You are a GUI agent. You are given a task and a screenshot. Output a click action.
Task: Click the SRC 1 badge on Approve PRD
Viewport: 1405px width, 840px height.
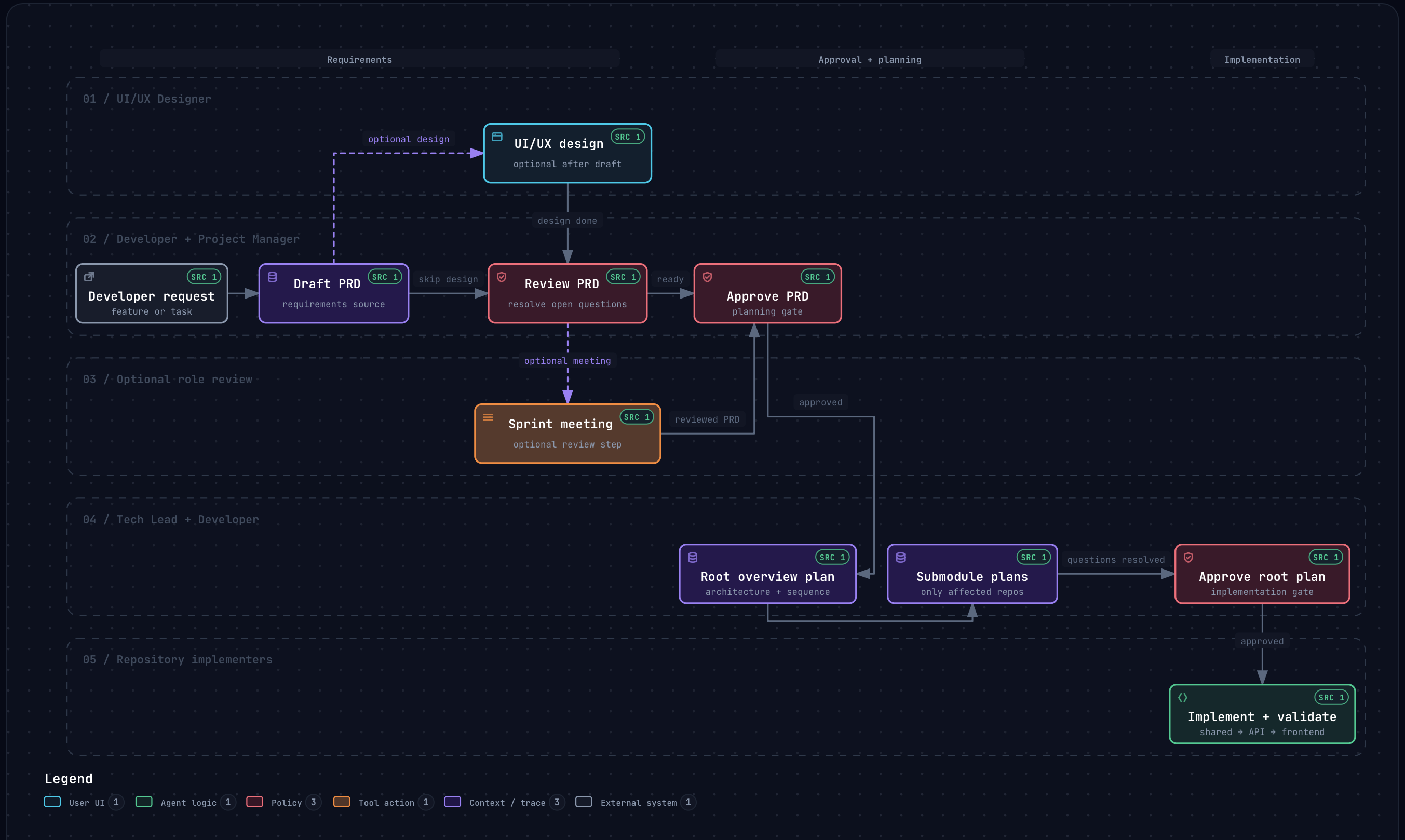[x=817, y=277]
